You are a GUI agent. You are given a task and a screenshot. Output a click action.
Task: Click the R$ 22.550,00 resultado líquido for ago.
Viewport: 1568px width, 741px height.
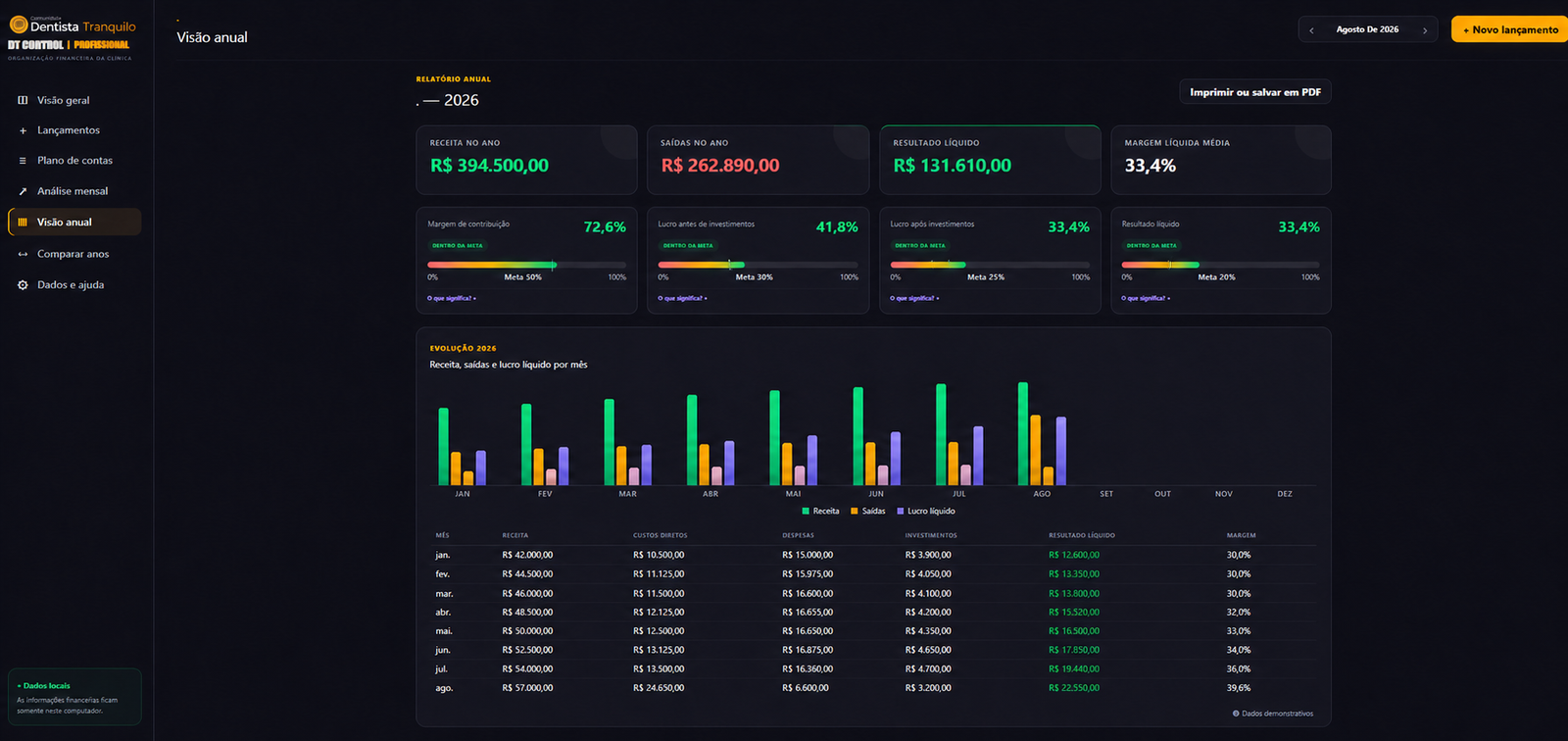point(1074,688)
